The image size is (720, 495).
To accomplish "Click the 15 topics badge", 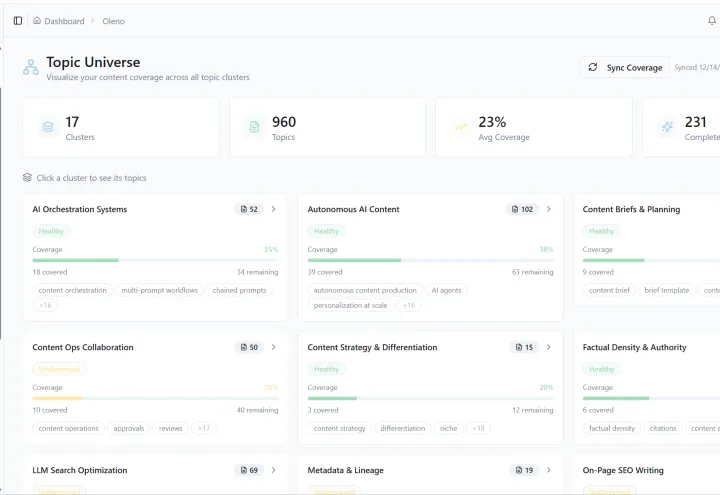I will coord(524,347).
